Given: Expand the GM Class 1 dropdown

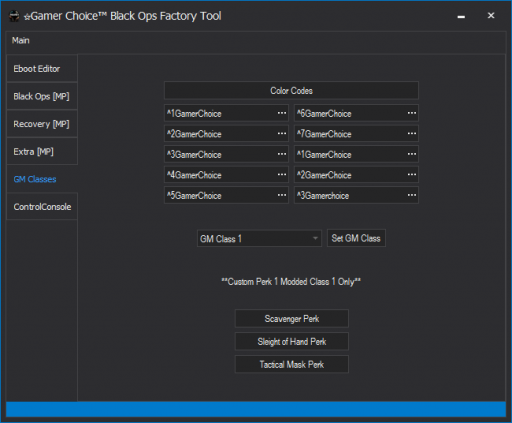Looking at the screenshot, I should coord(259,238).
